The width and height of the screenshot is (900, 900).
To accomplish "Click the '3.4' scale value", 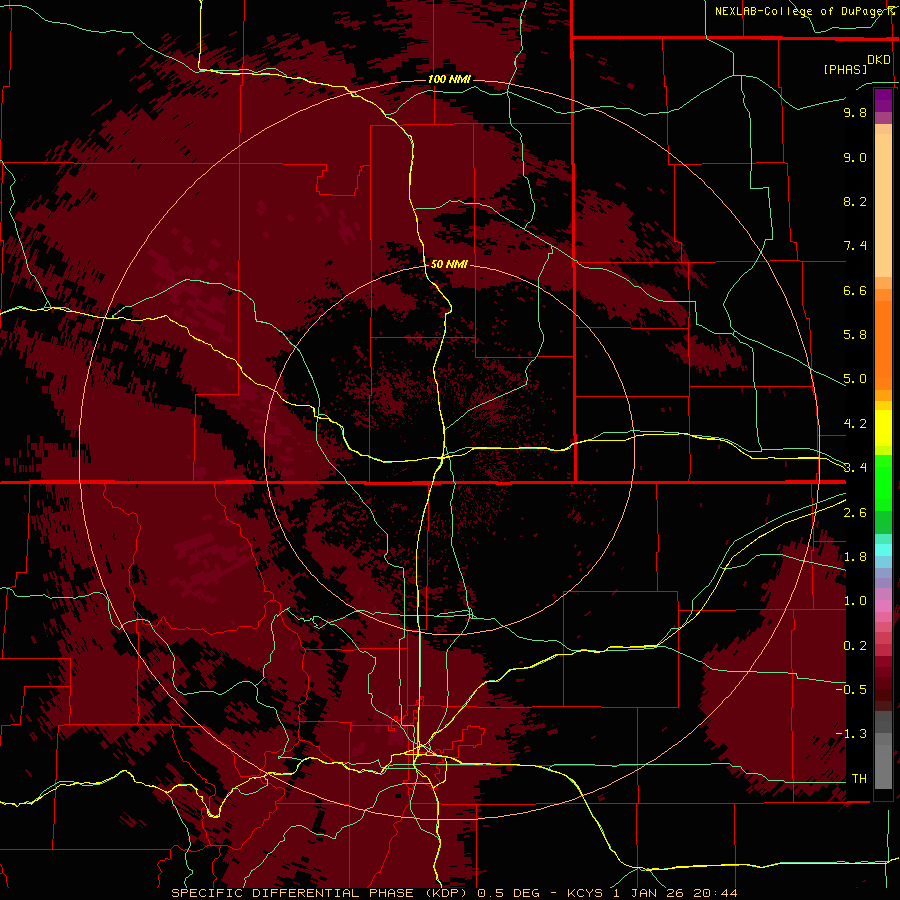I will point(855,468).
